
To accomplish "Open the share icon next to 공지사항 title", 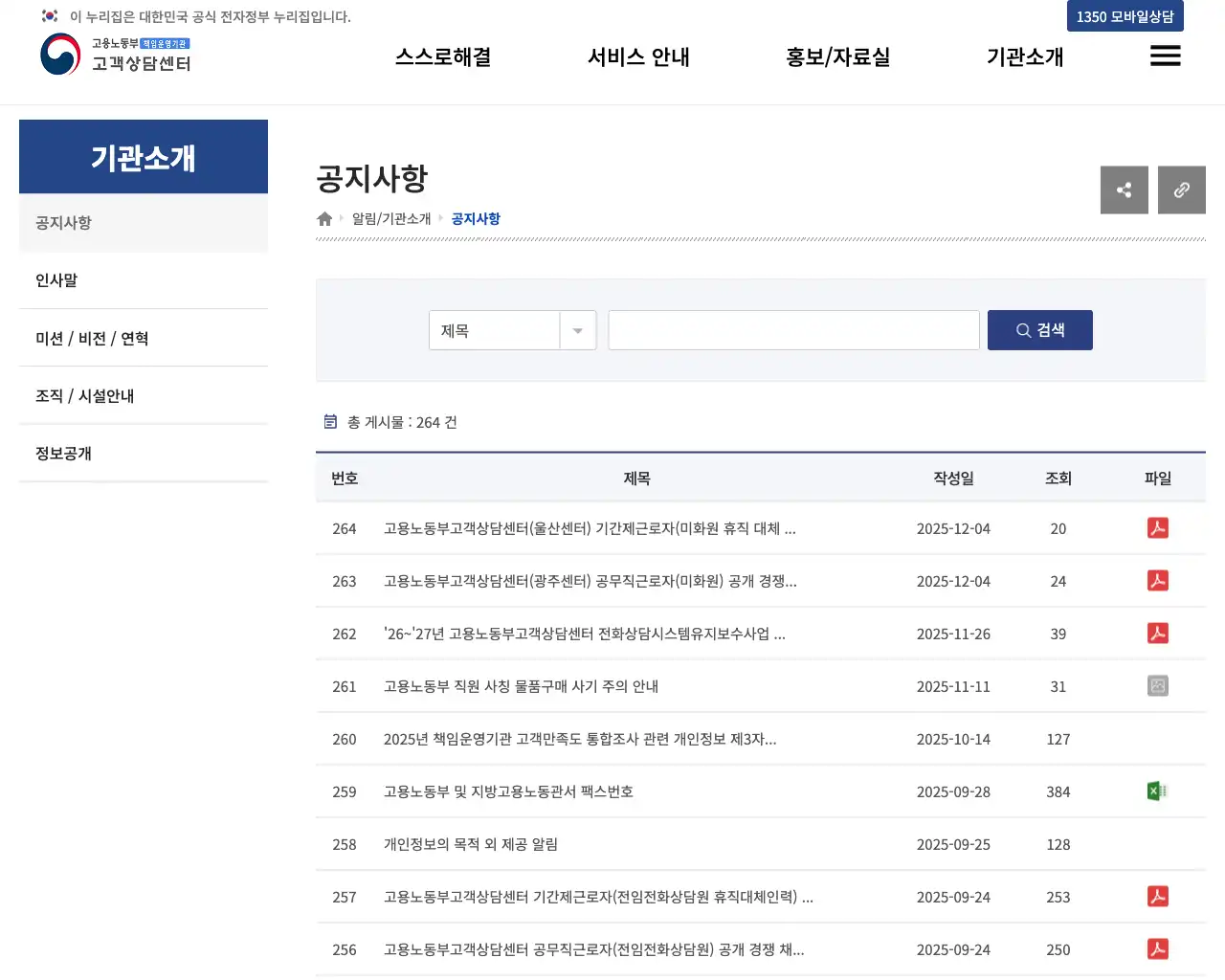I will [1124, 189].
